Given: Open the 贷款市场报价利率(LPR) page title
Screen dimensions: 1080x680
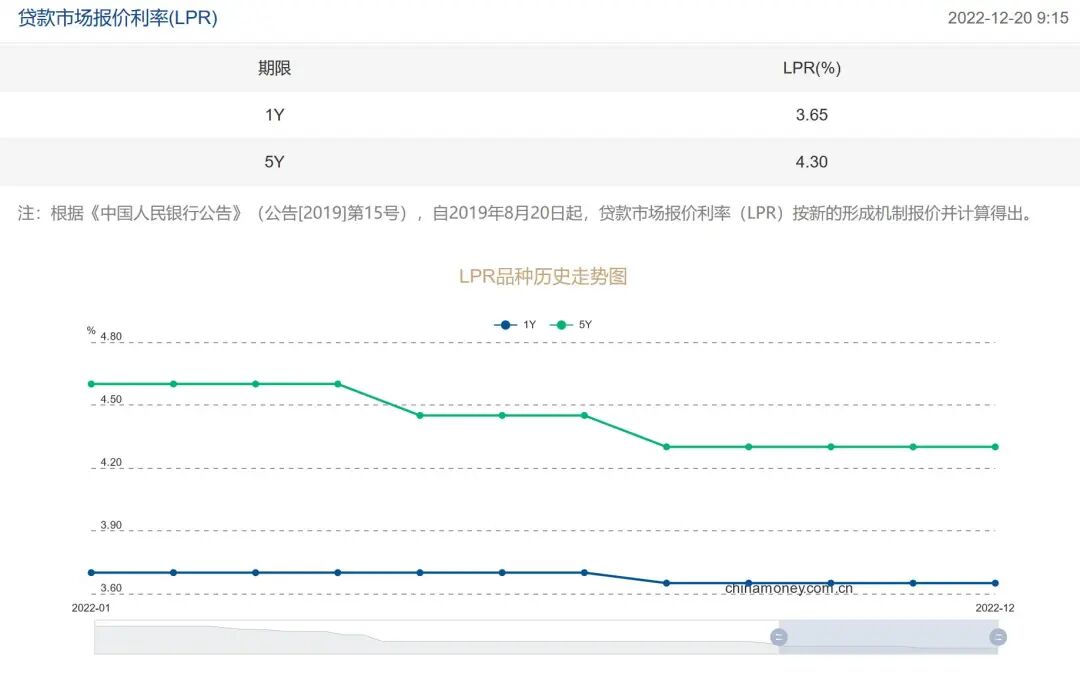Looking at the screenshot, I should [x=115, y=17].
